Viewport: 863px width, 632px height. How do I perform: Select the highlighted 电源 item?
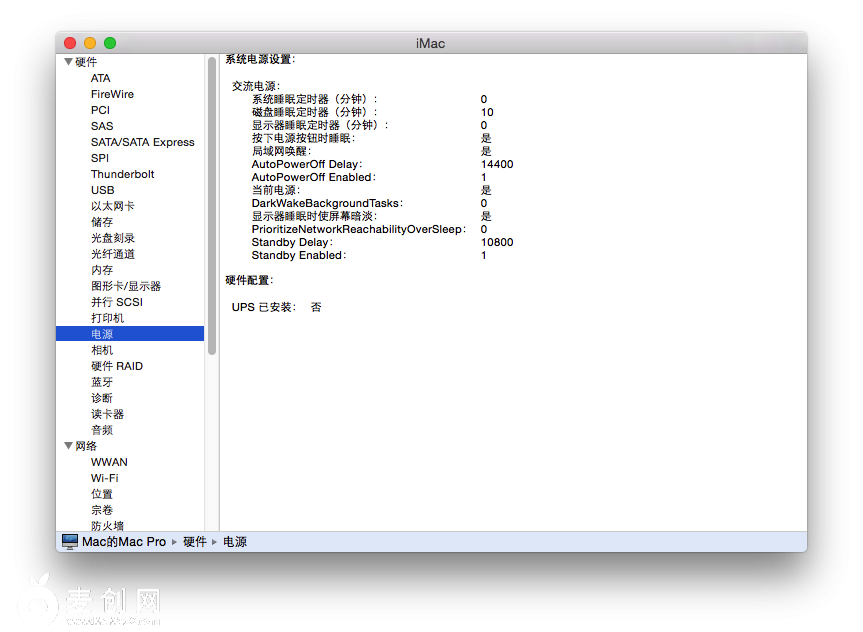pos(102,334)
